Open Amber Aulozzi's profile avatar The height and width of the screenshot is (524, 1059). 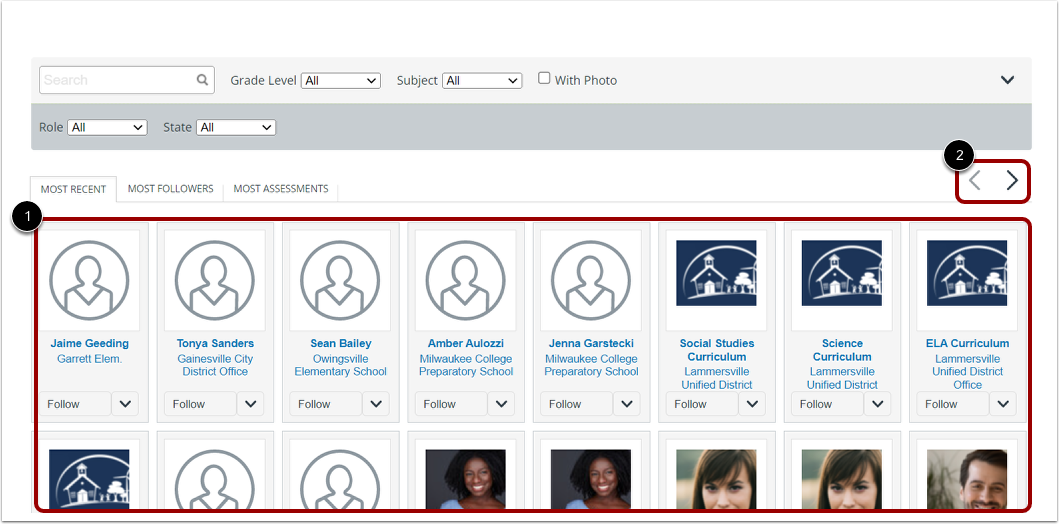click(x=466, y=280)
